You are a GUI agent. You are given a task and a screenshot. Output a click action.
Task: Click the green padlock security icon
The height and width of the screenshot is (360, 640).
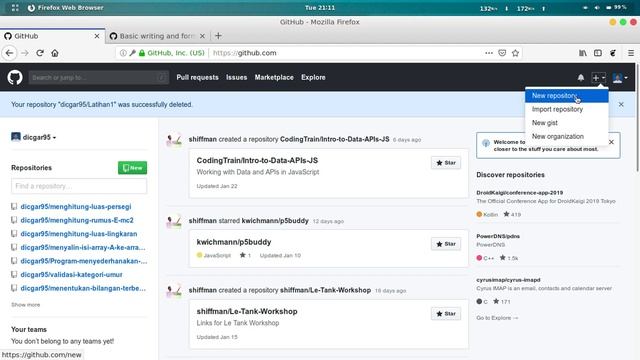point(142,53)
